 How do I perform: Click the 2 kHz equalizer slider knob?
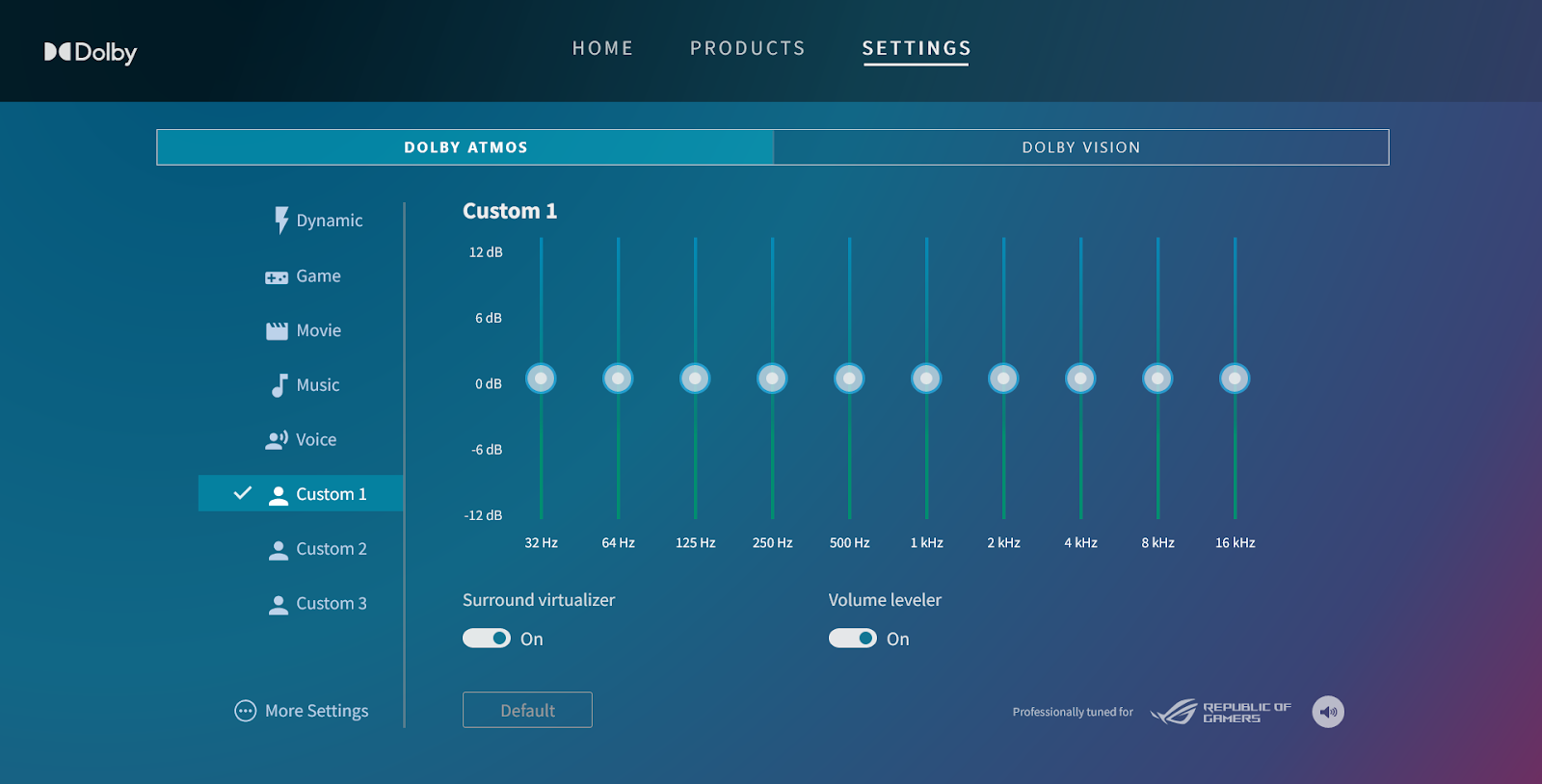[1003, 379]
